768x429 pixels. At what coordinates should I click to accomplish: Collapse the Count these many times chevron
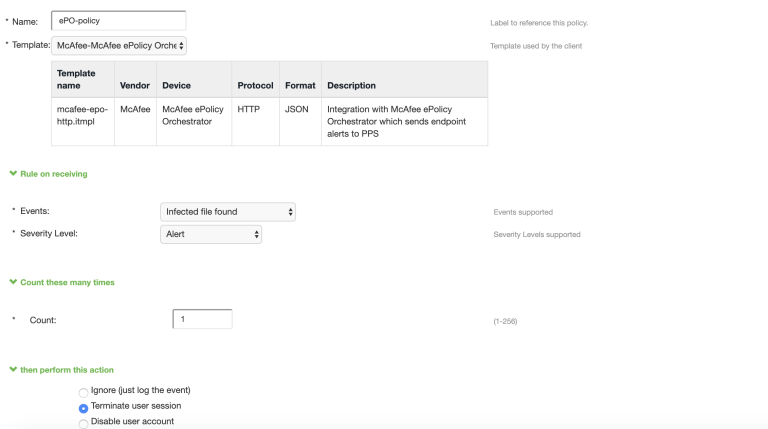13,282
